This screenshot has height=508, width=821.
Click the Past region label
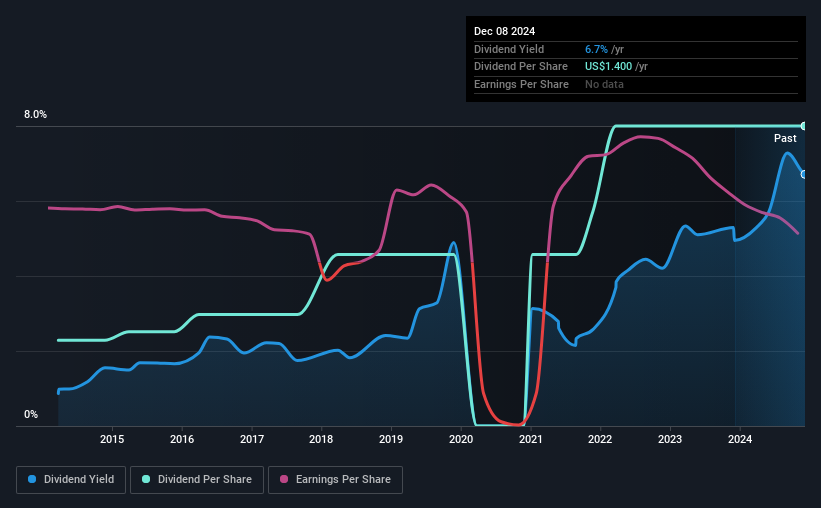(x=785, y=138)
